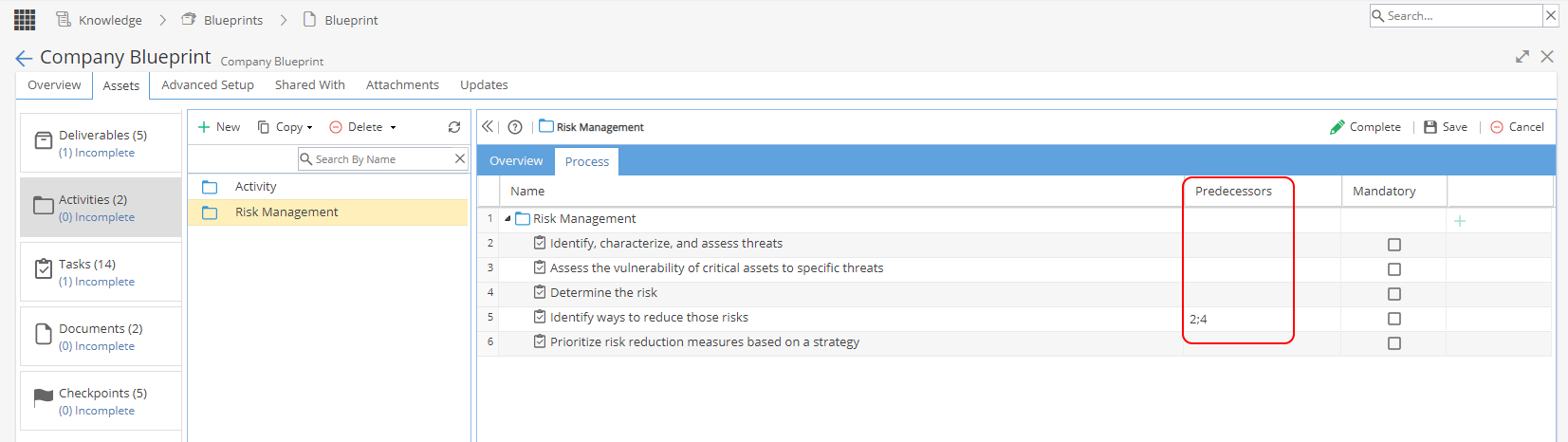Open the Updates tab
Viewport: 1568px width, 442px height.
pyautogui.click(x=484, y=85)
